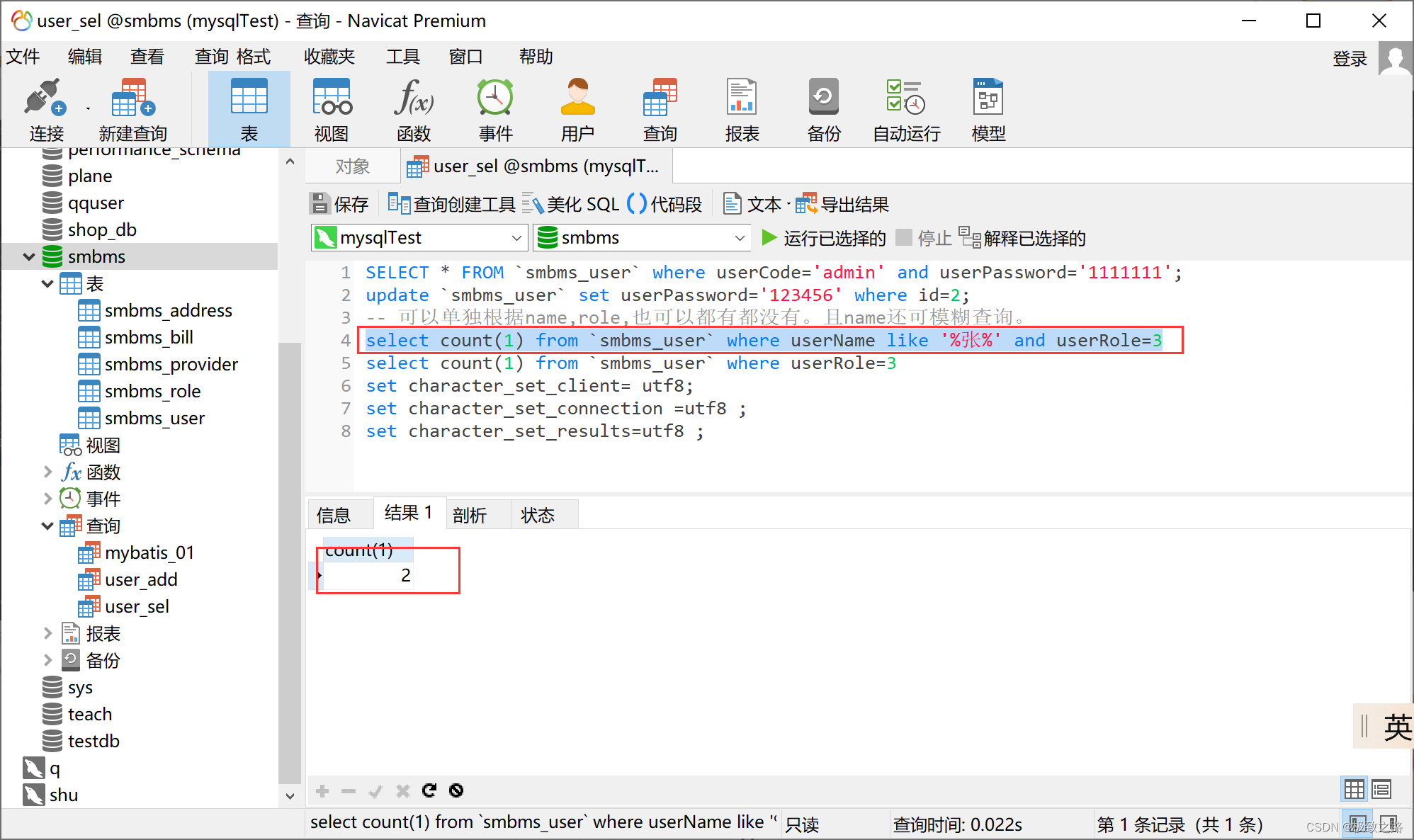Screen dimensions: 1414x840
Task: Run the selected SQL statement
Action: [x=823, y=238]
